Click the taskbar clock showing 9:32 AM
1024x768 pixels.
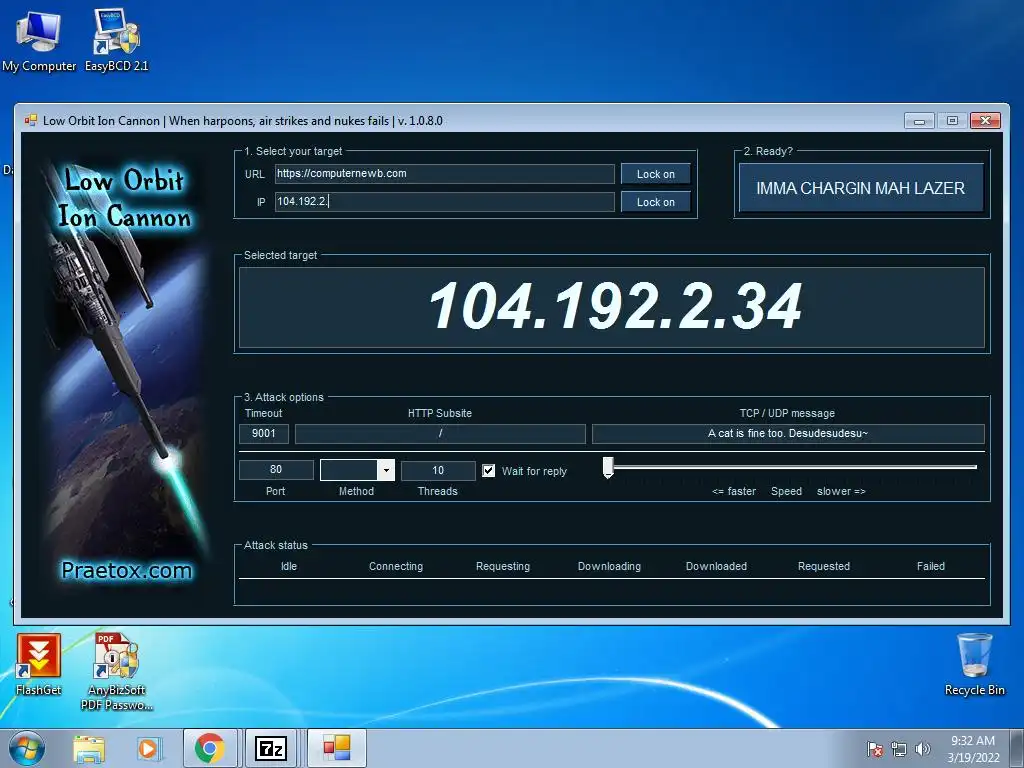(x=973, y=748)
